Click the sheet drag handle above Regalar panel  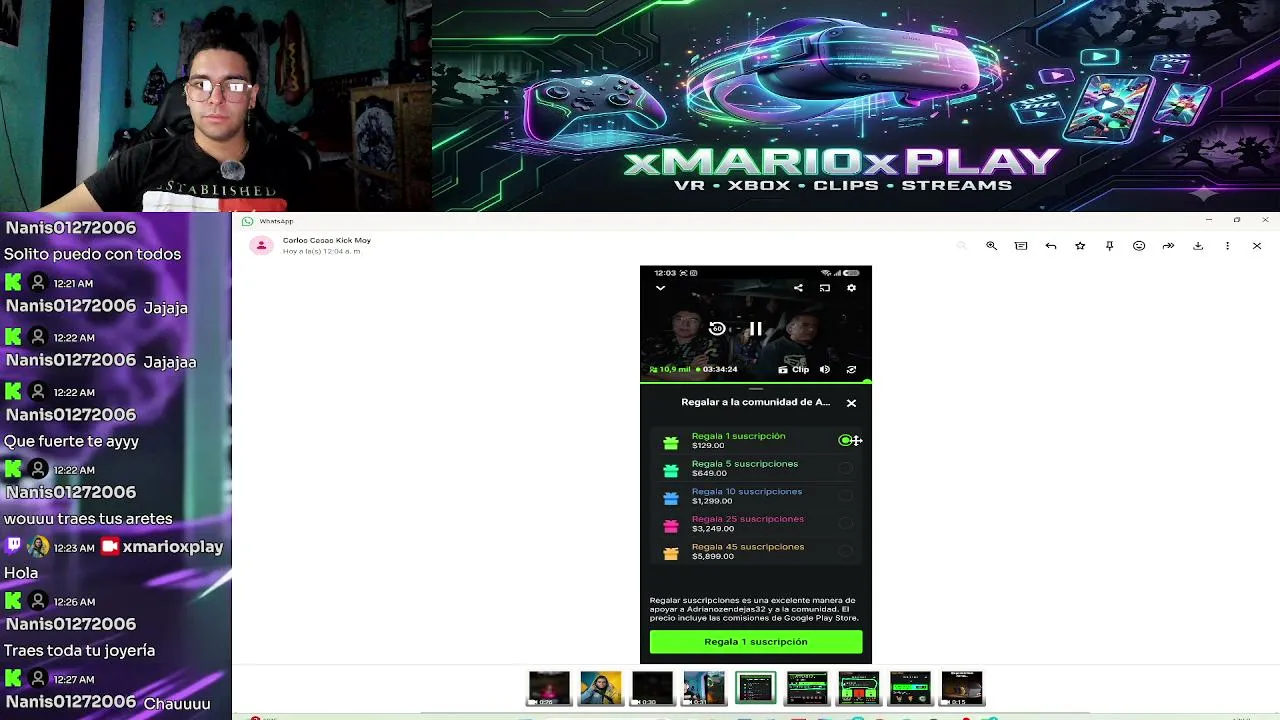coord(756,388)
